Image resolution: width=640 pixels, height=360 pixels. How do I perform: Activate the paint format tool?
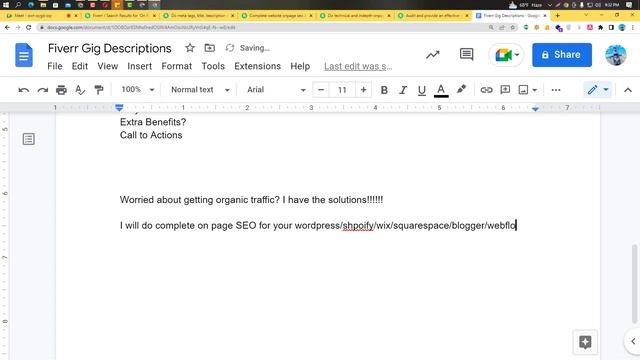click(x=98, y=90)
